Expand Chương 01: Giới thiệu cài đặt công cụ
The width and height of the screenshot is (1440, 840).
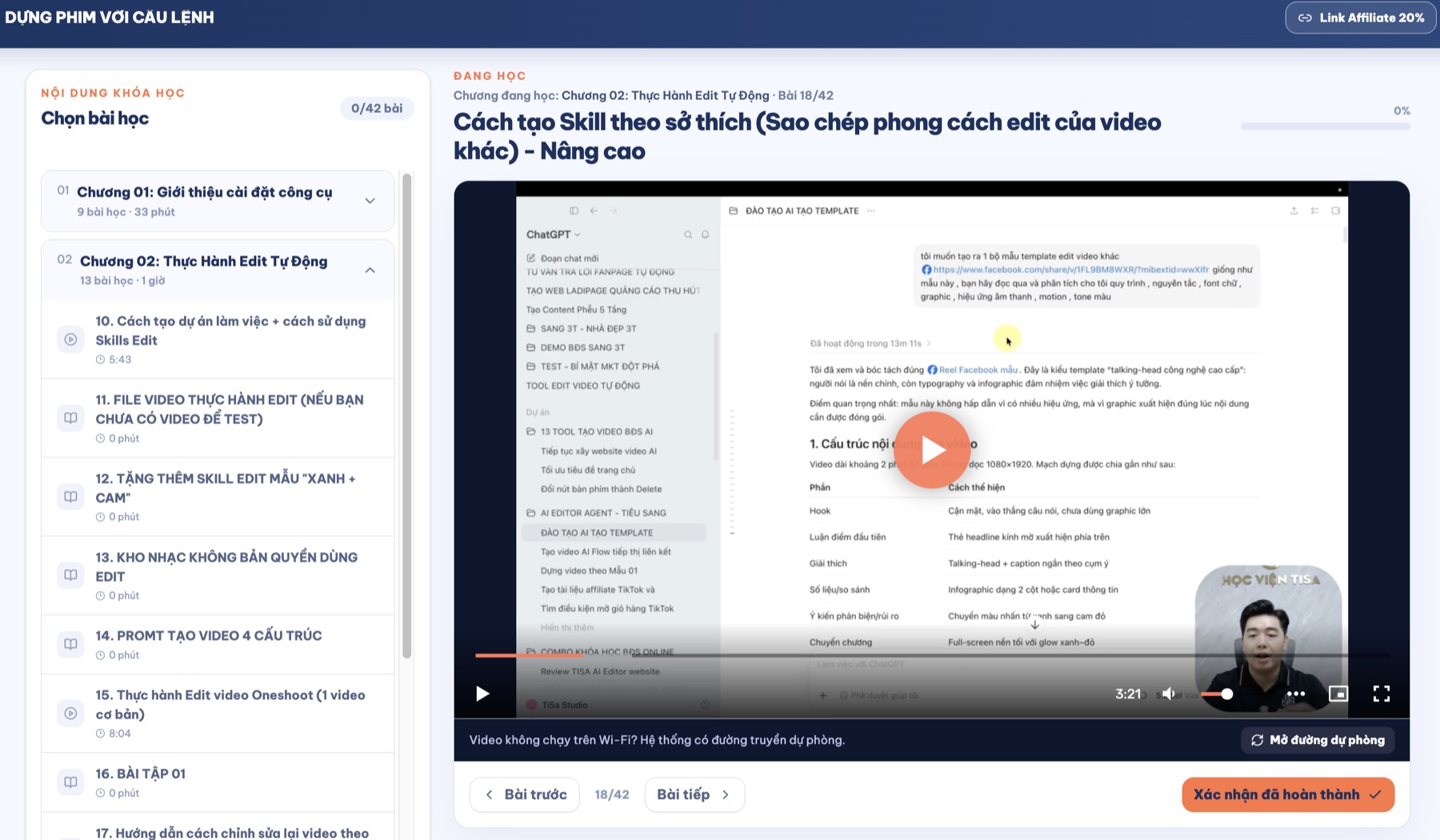(x=370, y=201)
